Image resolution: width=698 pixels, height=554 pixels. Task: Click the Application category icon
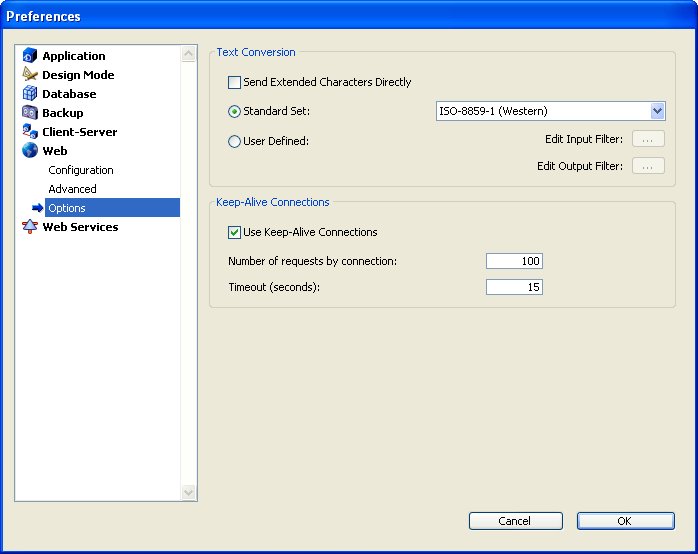[x=30, y=56]
